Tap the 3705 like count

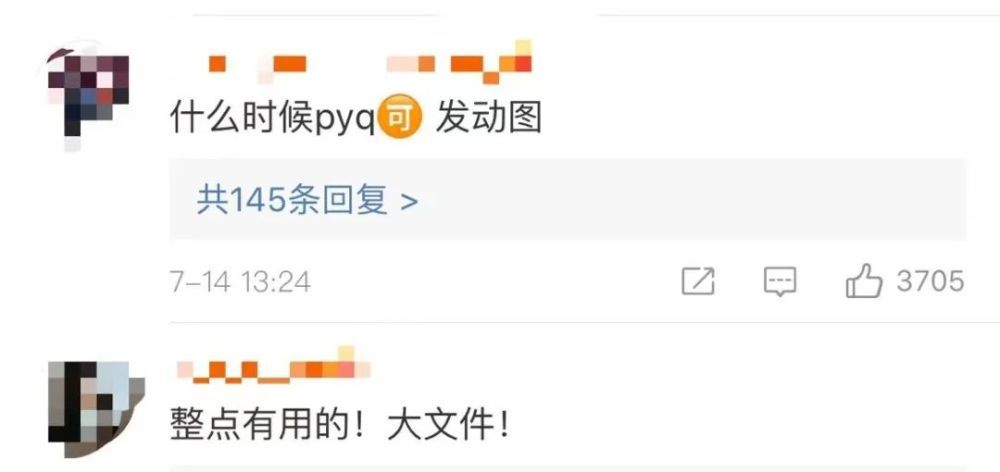[930, 281]
